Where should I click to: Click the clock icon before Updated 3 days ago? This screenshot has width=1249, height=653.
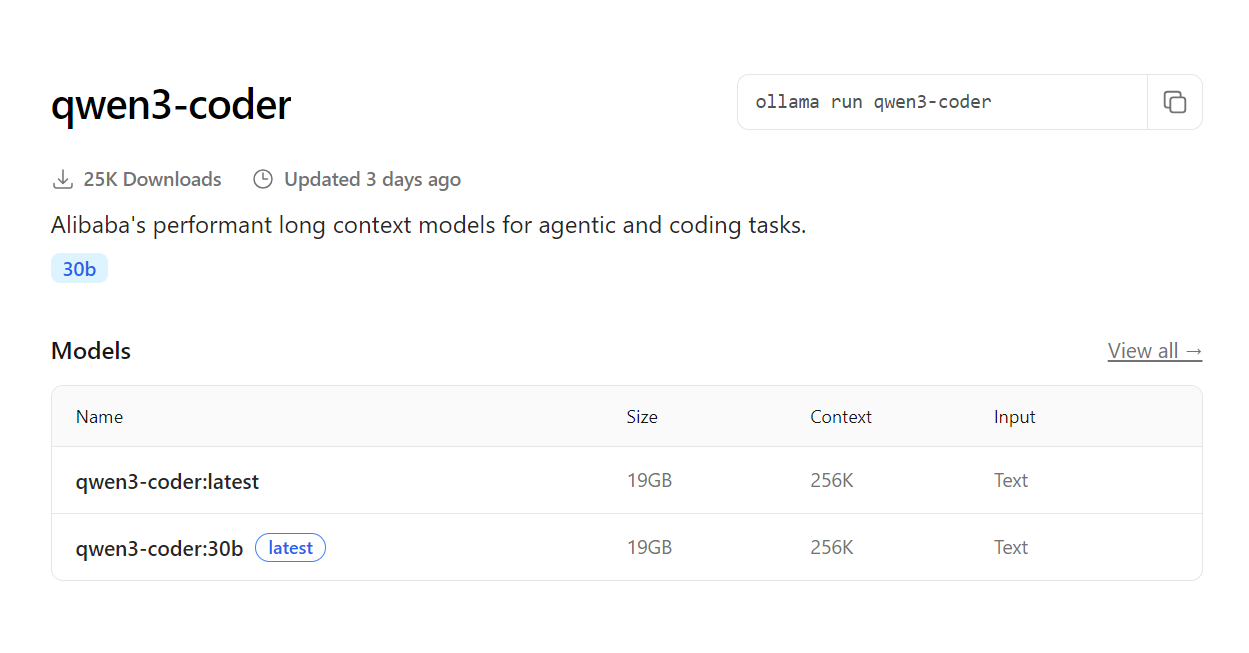(262, 178)
